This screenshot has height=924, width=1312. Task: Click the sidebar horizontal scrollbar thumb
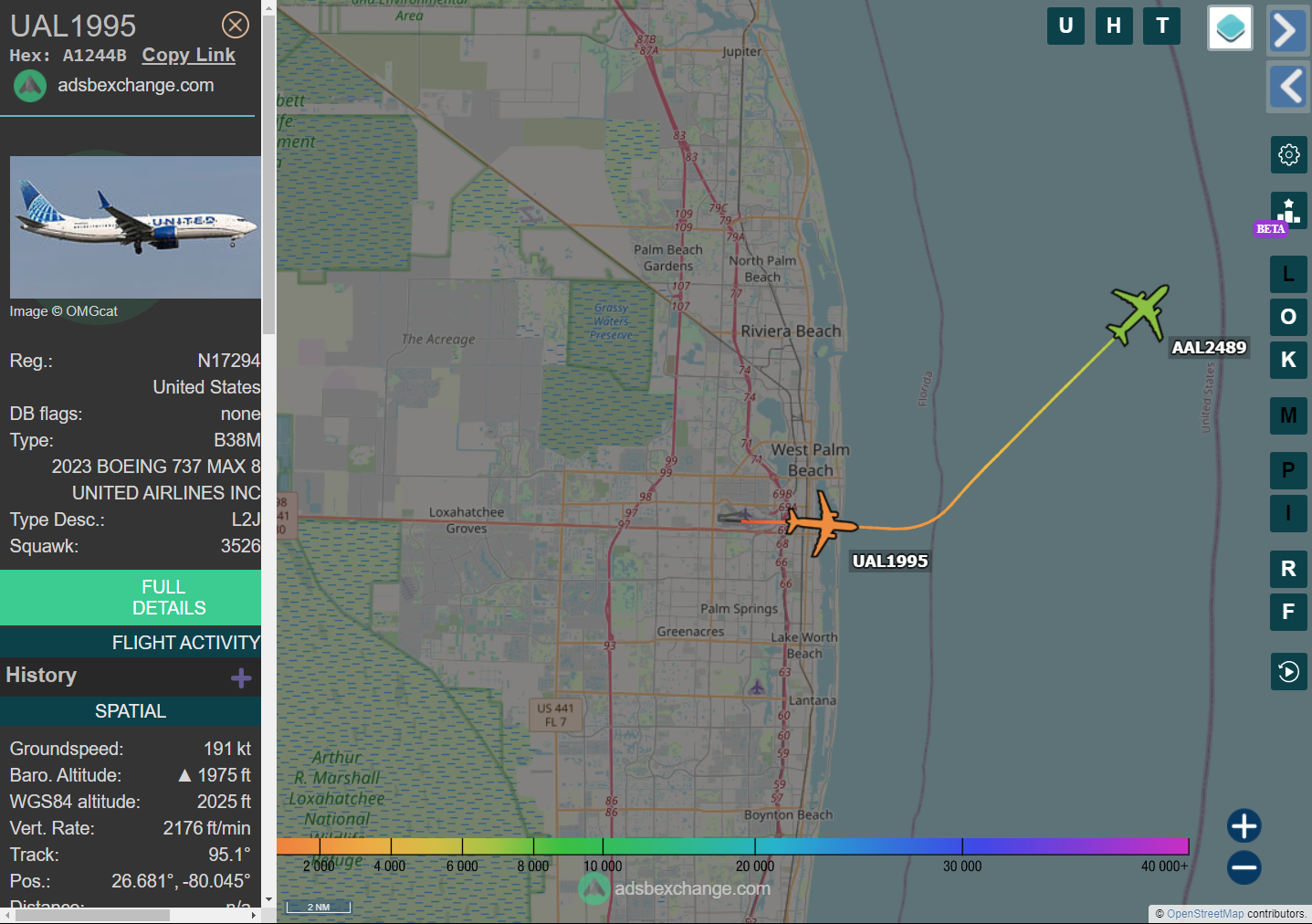tap(92, 915)
